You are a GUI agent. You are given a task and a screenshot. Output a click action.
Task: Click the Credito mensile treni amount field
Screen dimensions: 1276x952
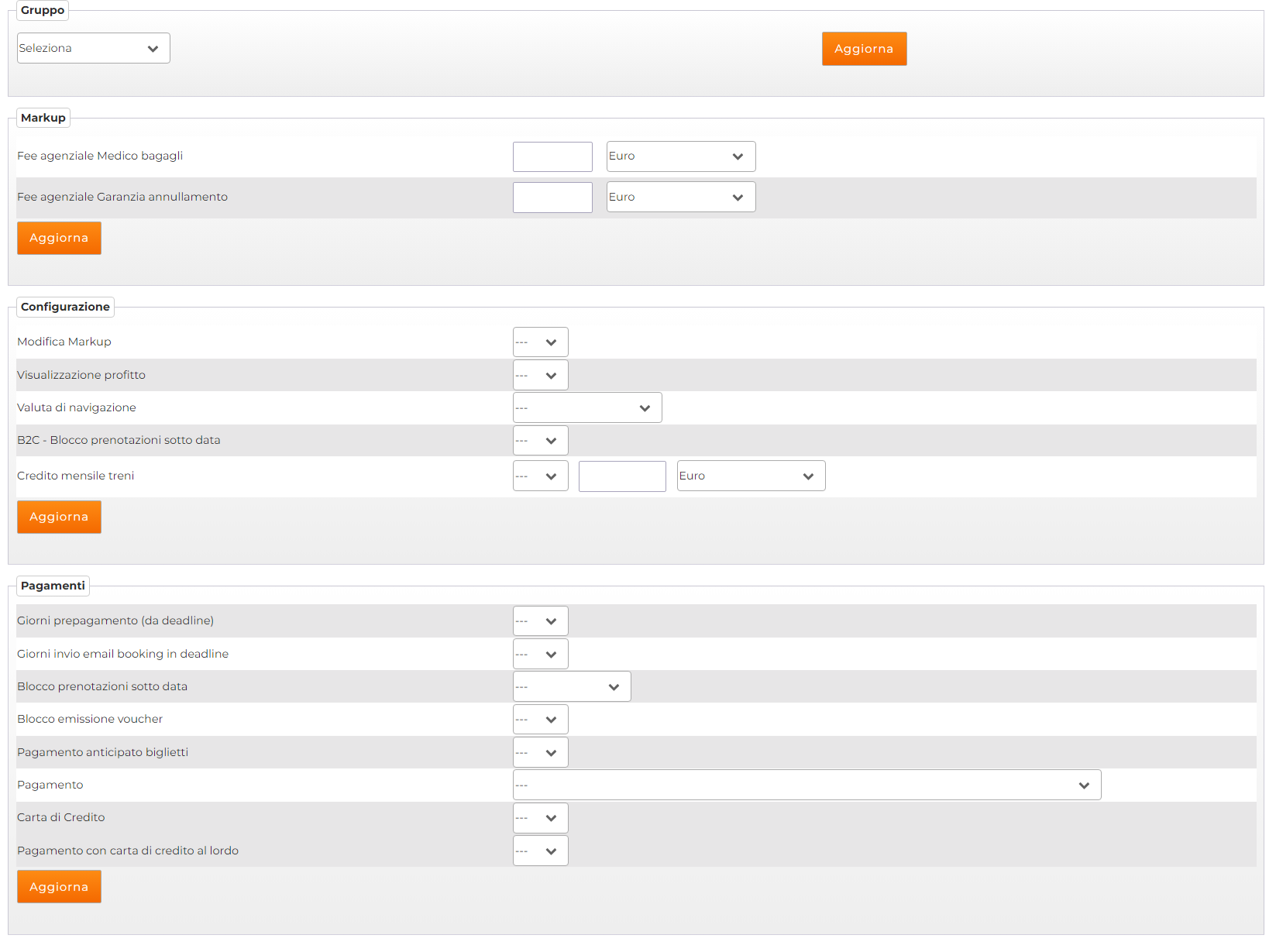622,476
